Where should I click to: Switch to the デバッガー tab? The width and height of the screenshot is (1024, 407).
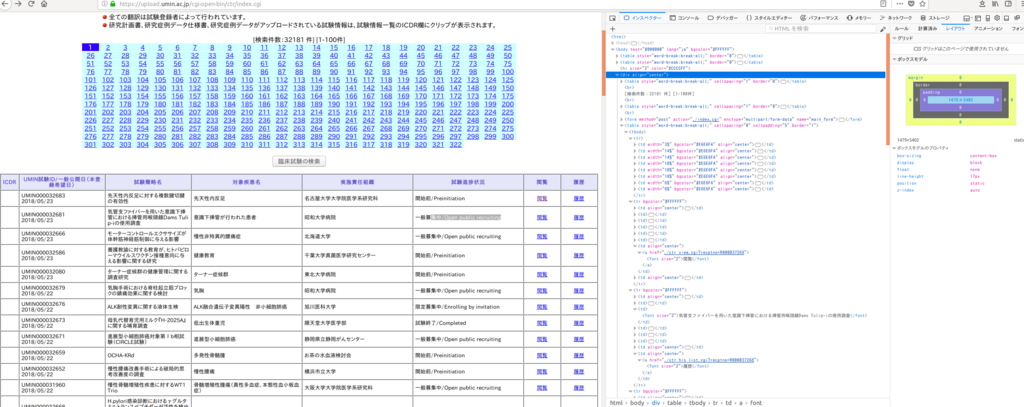tap(723, 18)
